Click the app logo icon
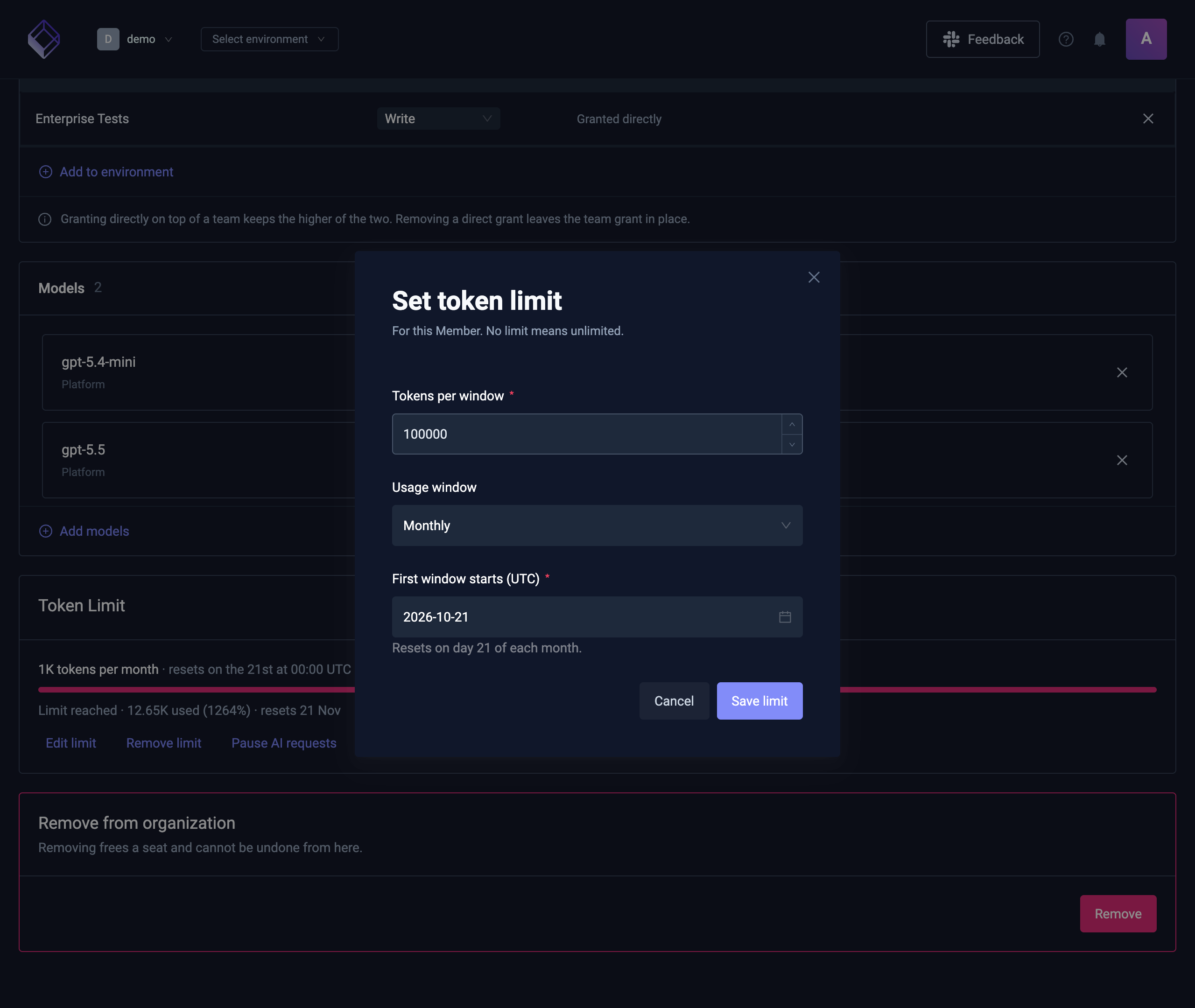This screenshot has height=1008, width=1195. [44, 39]
